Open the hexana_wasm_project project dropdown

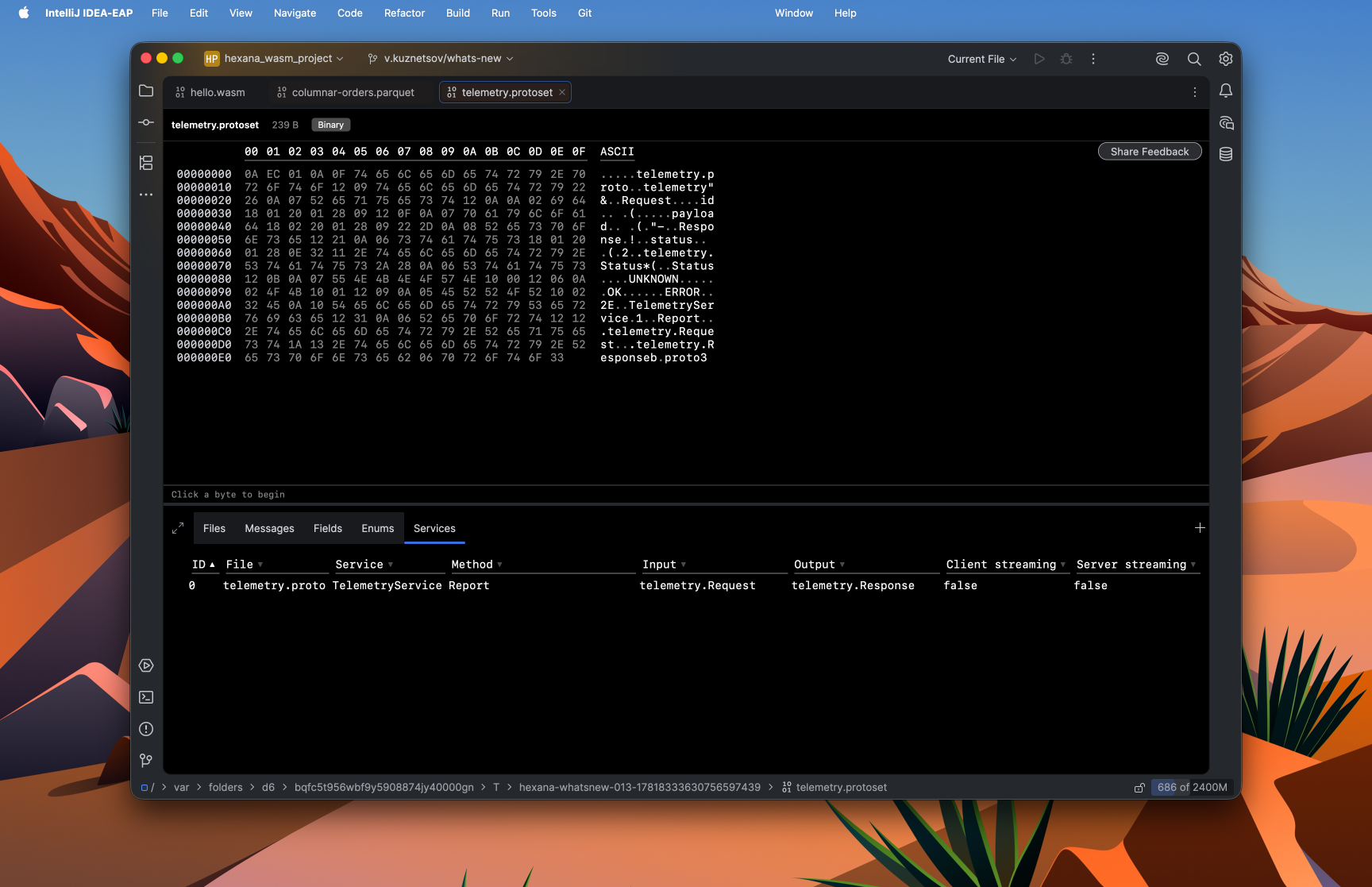[275, 59]
